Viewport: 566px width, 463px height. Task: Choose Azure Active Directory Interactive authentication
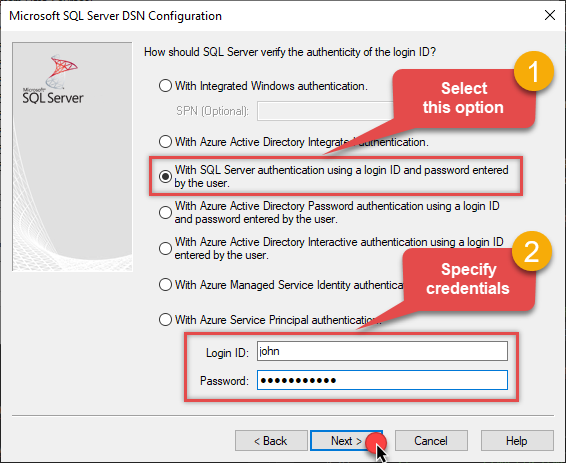(x=165, y=248)
